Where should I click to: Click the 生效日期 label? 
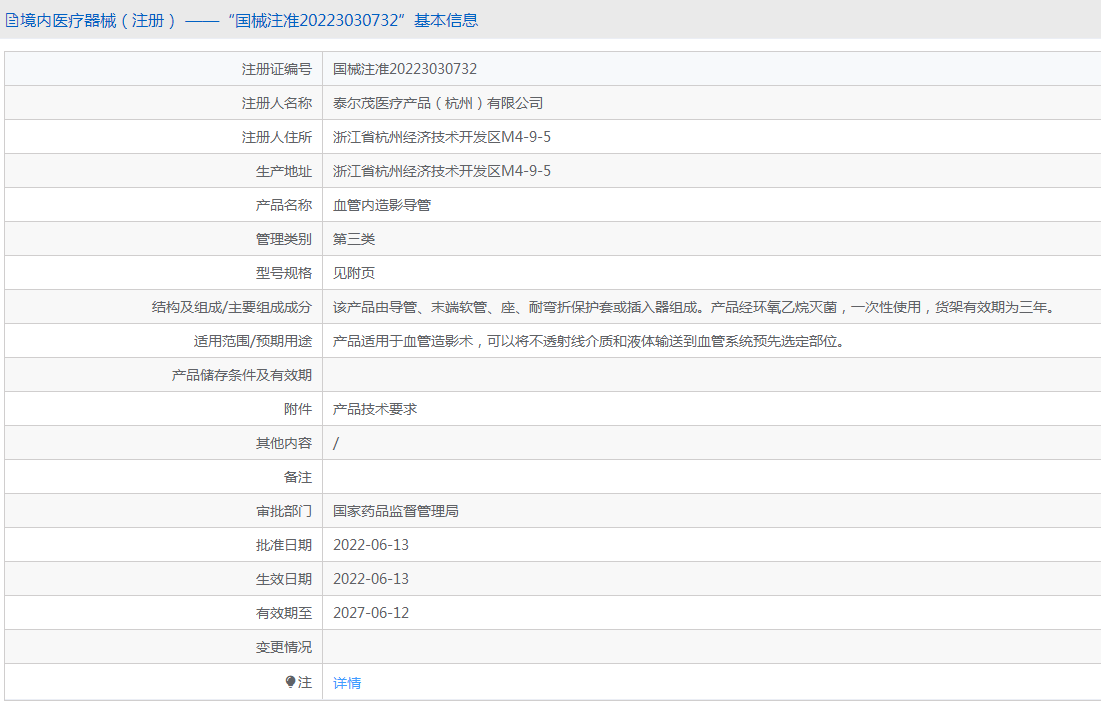(284, 579)
